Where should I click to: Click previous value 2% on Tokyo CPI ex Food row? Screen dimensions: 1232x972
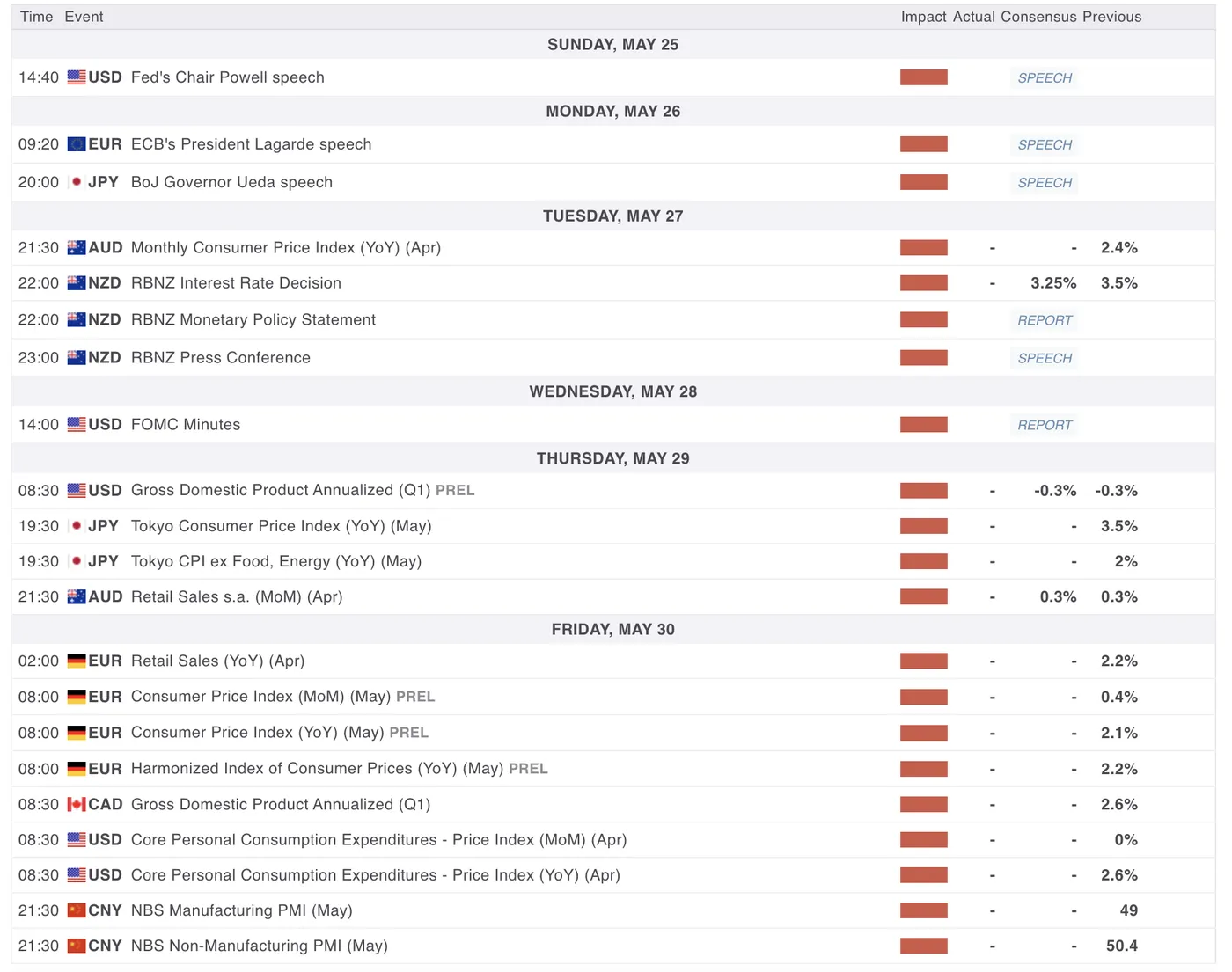pos(1126,561)
